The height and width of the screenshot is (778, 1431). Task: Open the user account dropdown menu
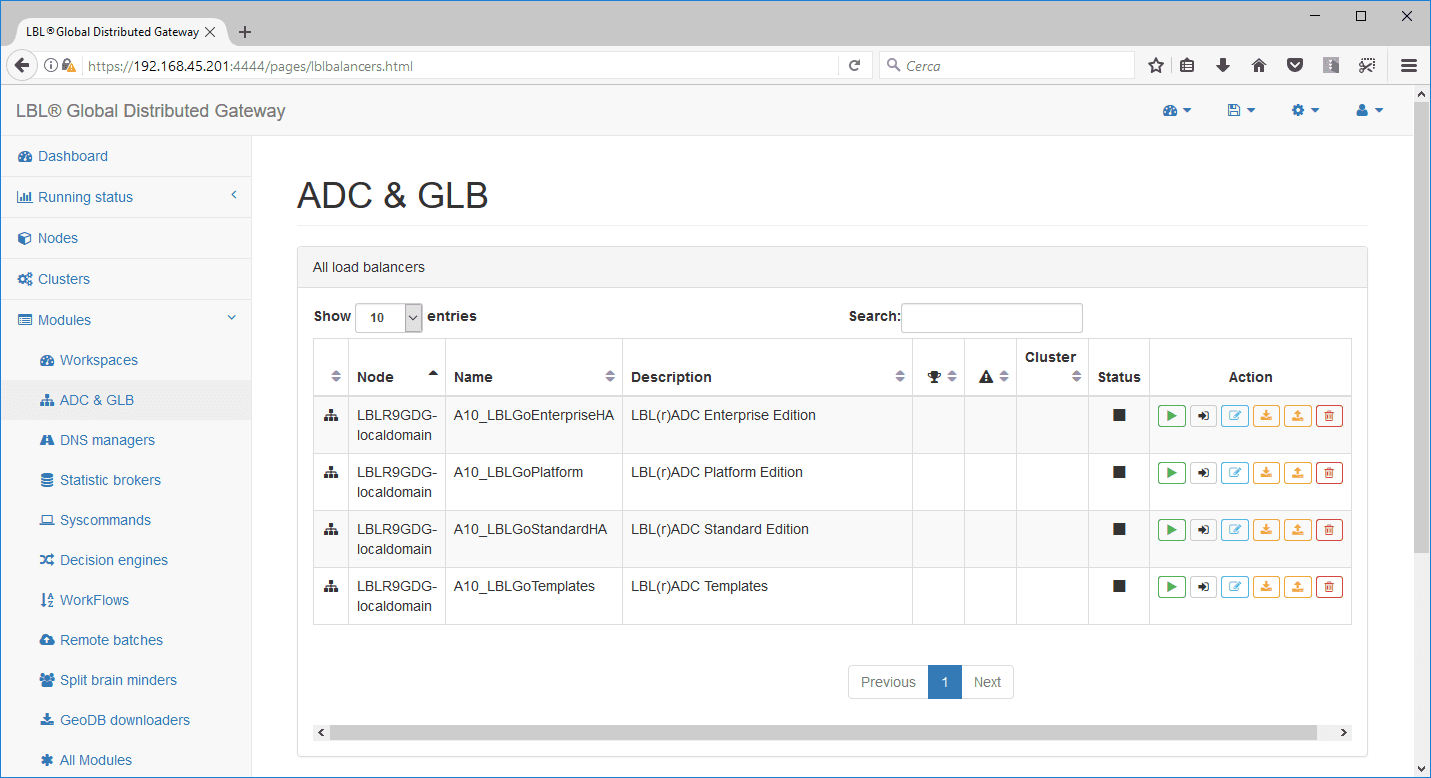1369,110
